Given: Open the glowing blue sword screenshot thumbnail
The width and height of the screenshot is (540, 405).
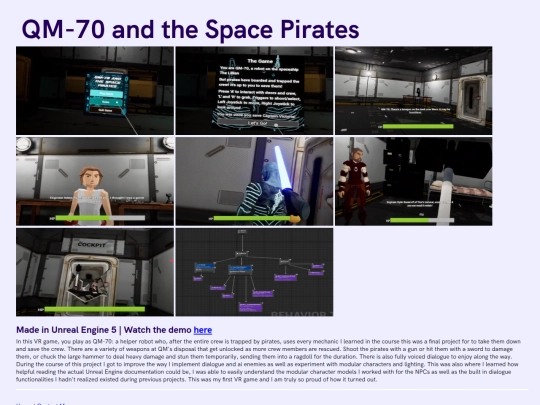Looking at the screenshot, I should point(254,181).
